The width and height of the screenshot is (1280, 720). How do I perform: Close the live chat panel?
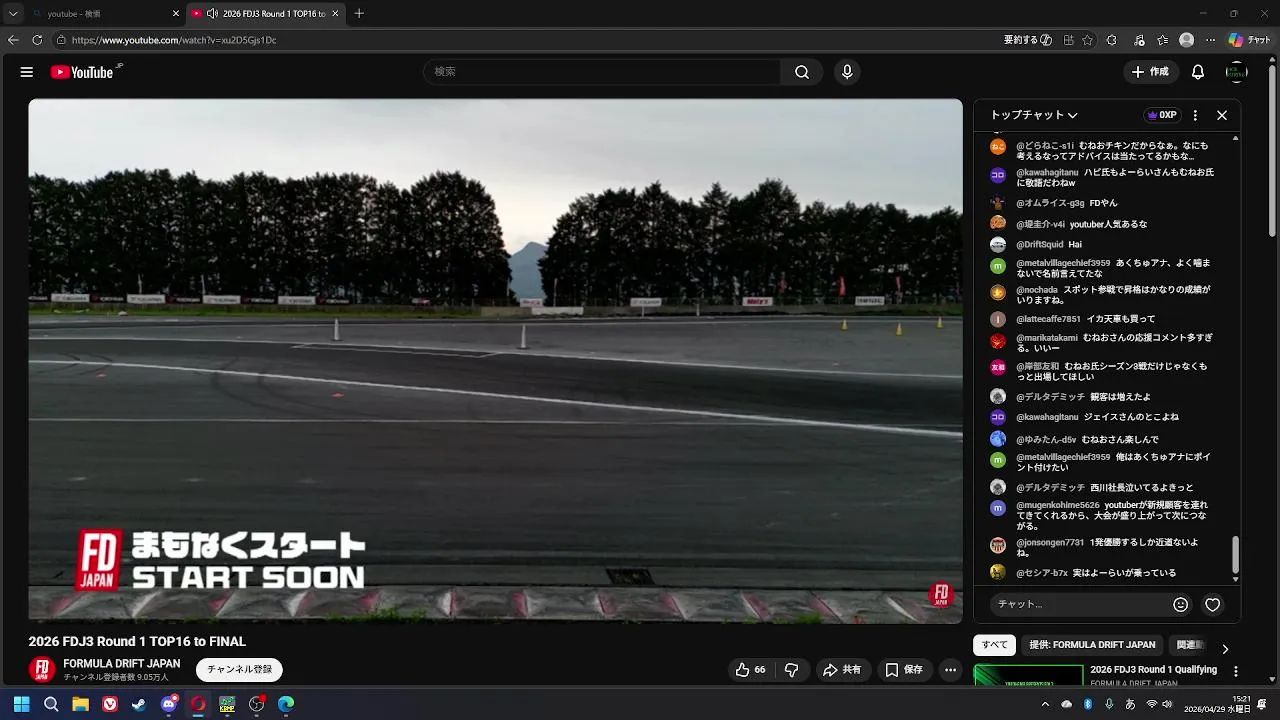1222,115
